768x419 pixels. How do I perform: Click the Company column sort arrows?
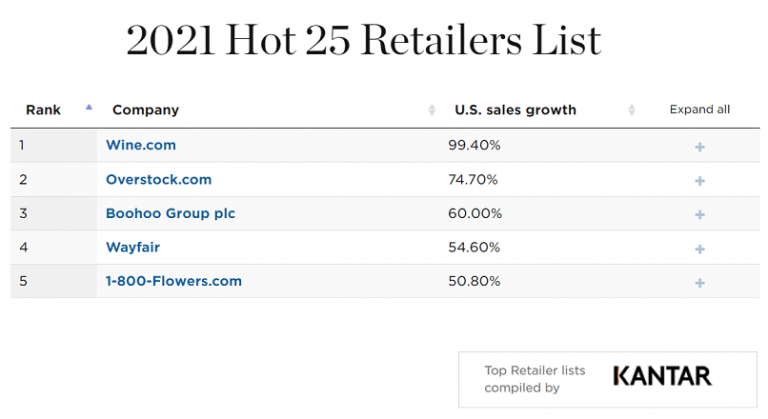tap(432, 110)
